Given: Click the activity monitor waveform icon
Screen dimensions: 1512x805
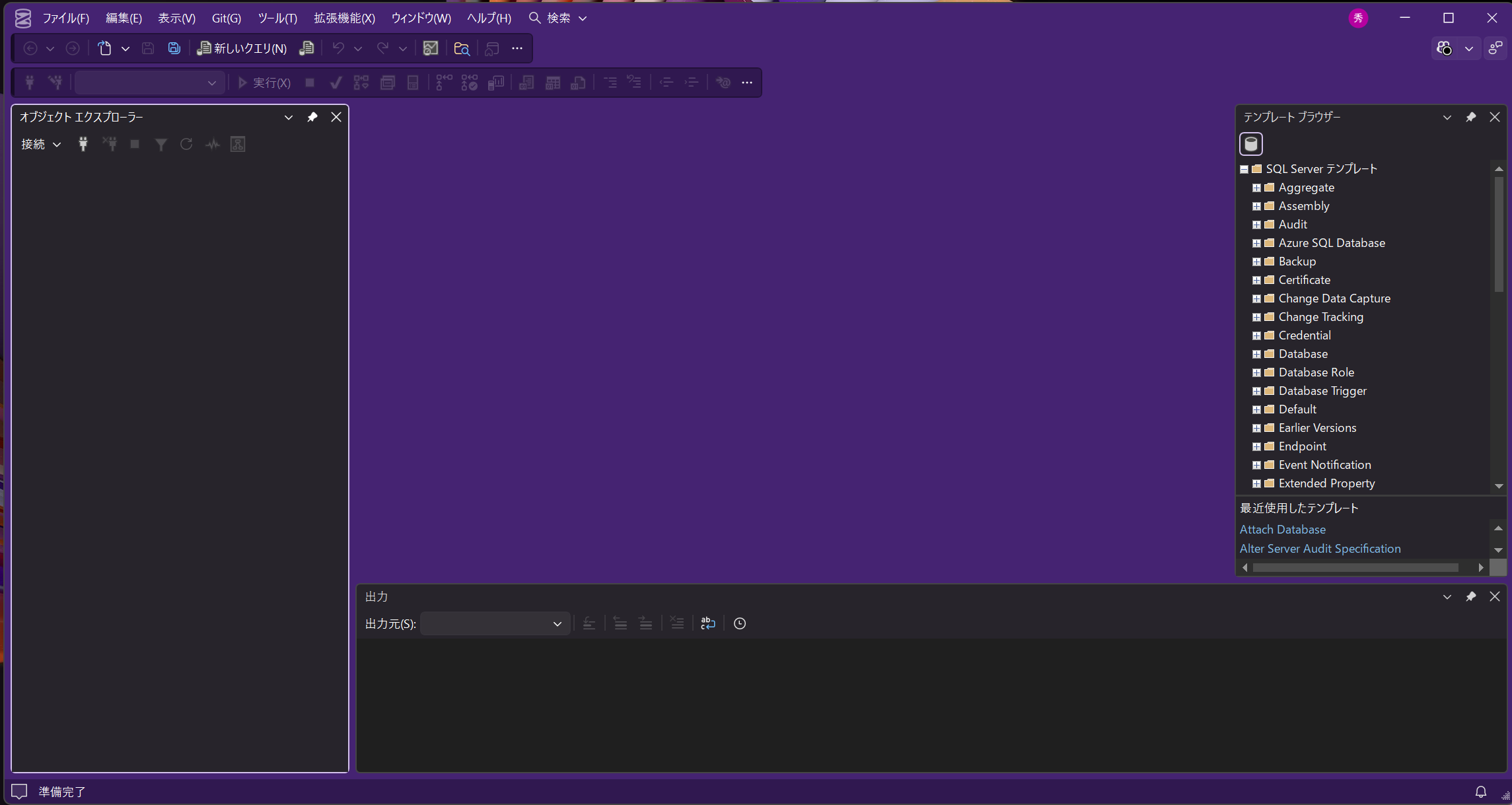Looking at the screenshot, I should click(x=212, y=144).
